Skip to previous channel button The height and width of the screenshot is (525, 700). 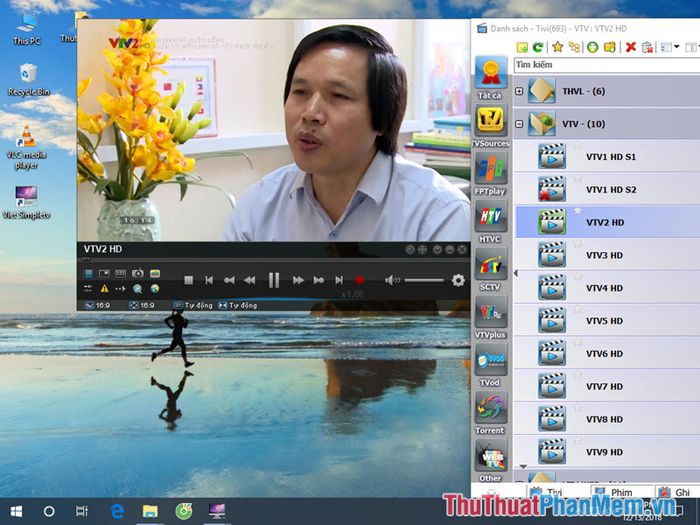pos(208,280)
